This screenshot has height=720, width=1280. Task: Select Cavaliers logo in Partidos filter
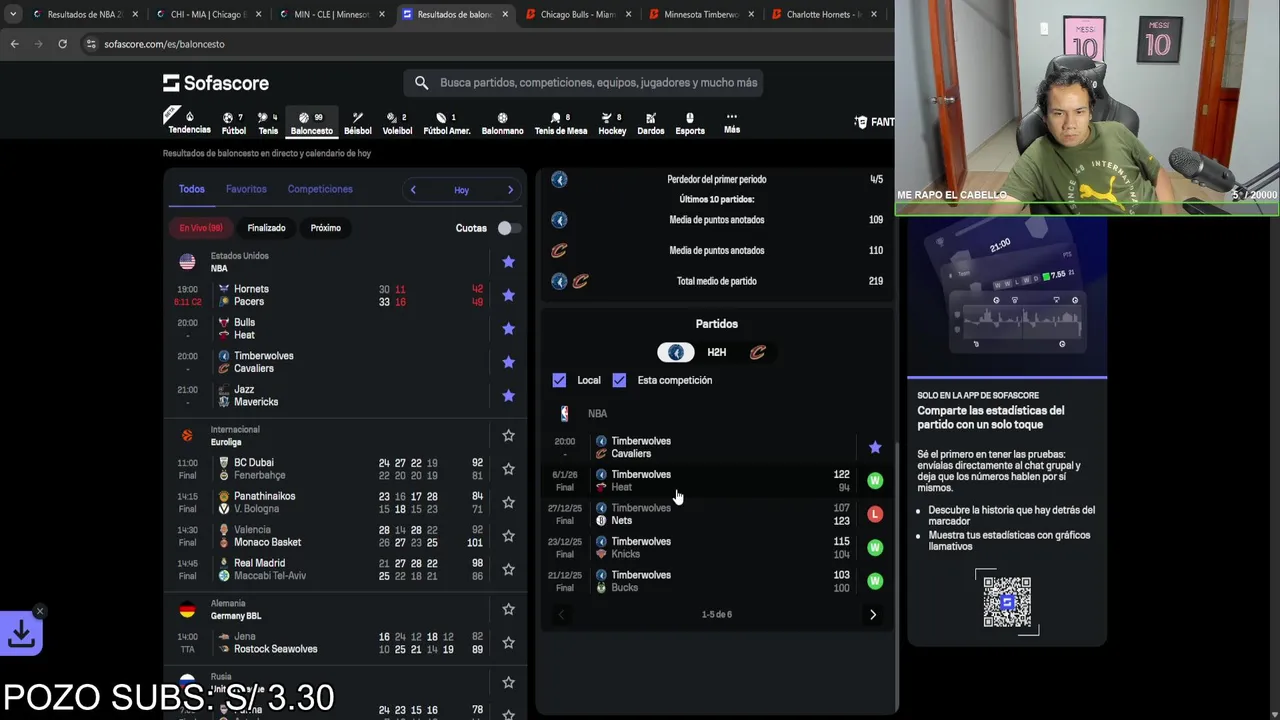tap(757, 352)
